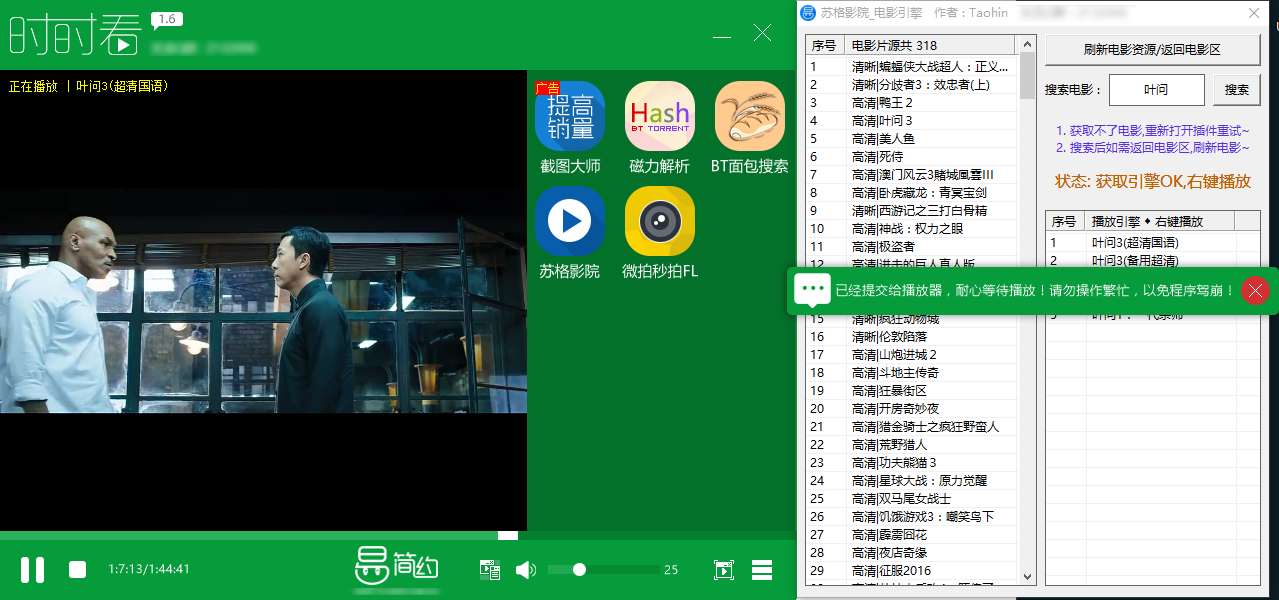Click the 简约 mode logo

(x=397, y=567)
